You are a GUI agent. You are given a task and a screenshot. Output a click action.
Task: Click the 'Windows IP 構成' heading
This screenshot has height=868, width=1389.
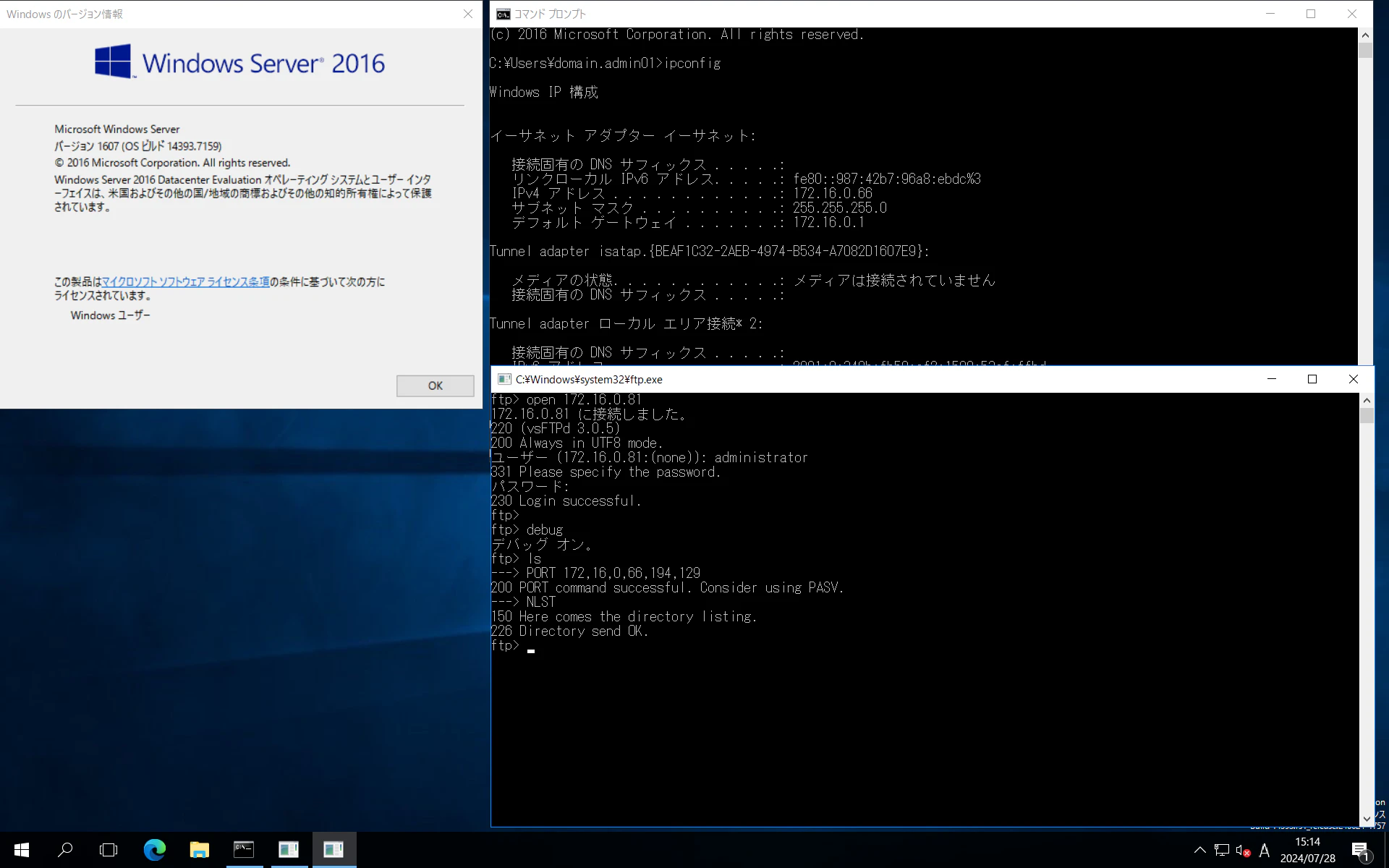click(x=544, y=92)
